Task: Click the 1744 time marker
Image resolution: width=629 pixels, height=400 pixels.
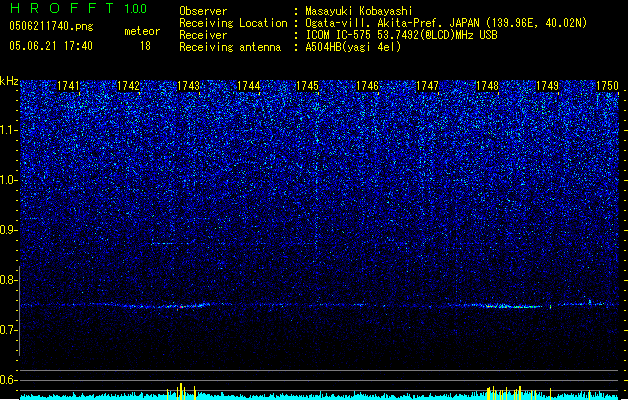Action: tap(248, 86)
